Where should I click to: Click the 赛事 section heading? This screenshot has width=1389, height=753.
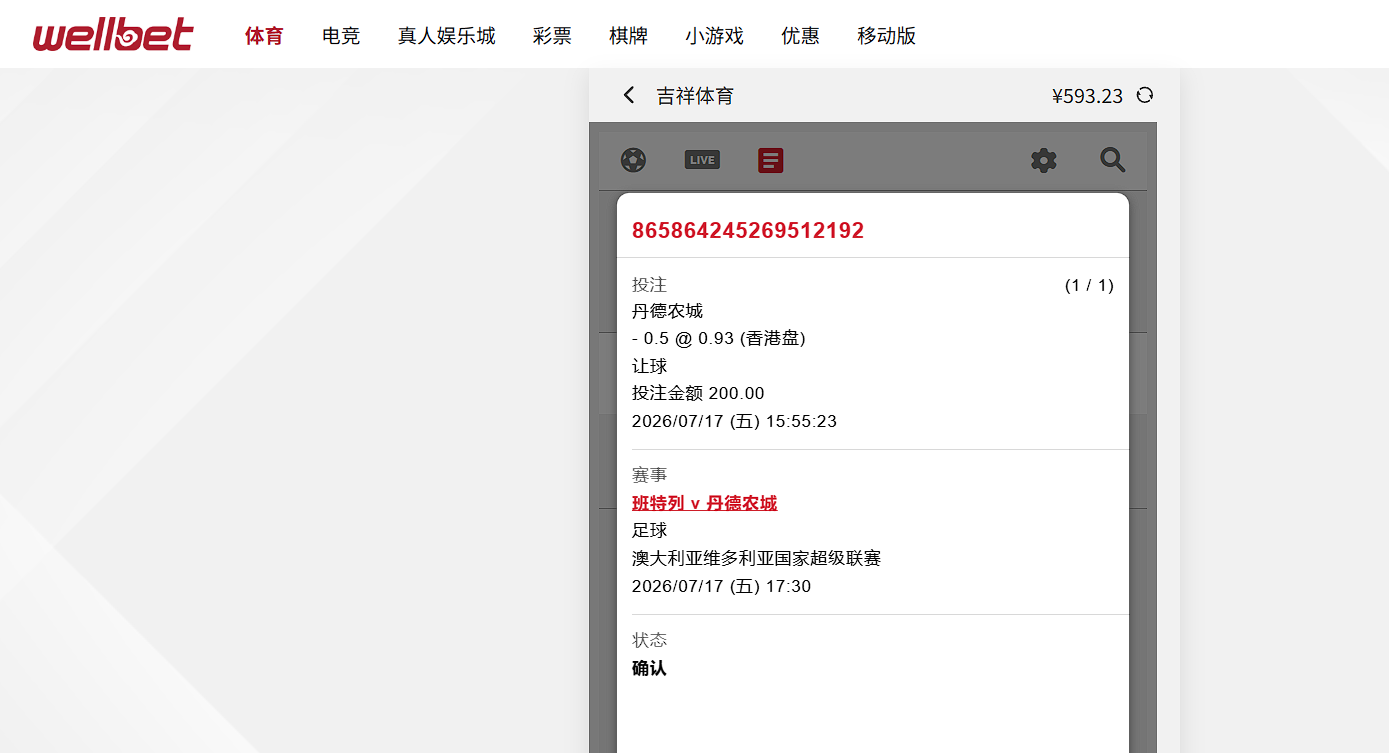pos(649,475)
